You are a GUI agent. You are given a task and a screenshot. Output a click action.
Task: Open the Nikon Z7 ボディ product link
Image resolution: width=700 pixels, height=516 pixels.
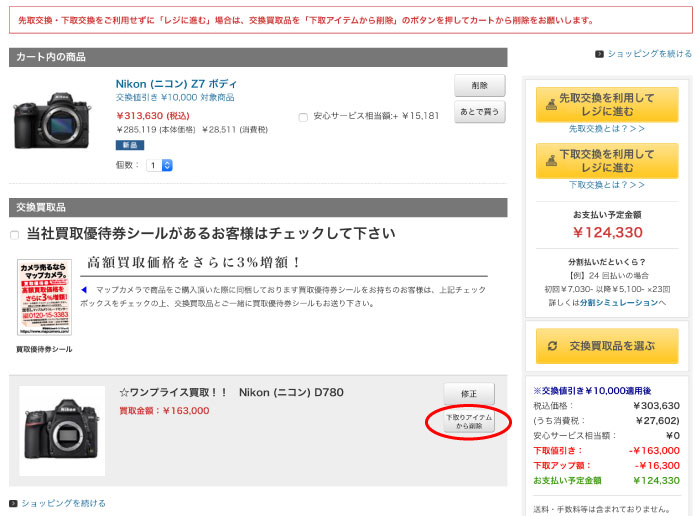(176, 83)
